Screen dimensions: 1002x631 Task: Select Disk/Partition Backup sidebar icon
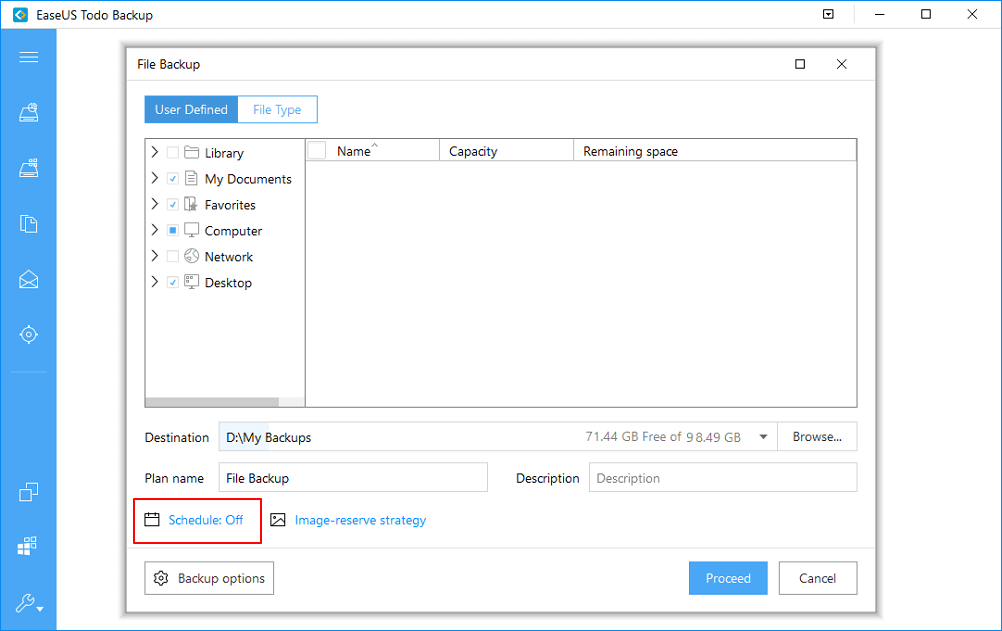29,113
